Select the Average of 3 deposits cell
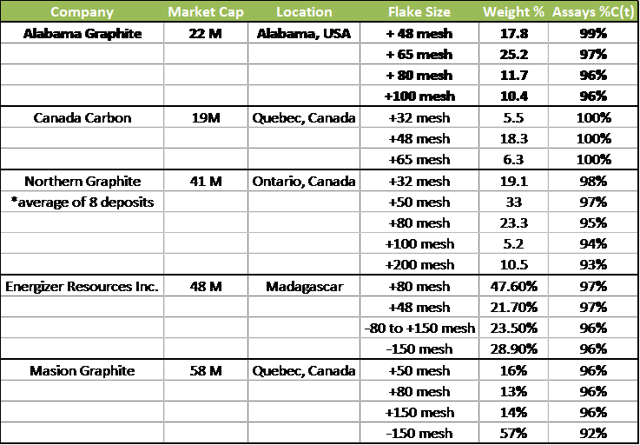This screenshot has width=640, height=445. click(x=82, y=201)
